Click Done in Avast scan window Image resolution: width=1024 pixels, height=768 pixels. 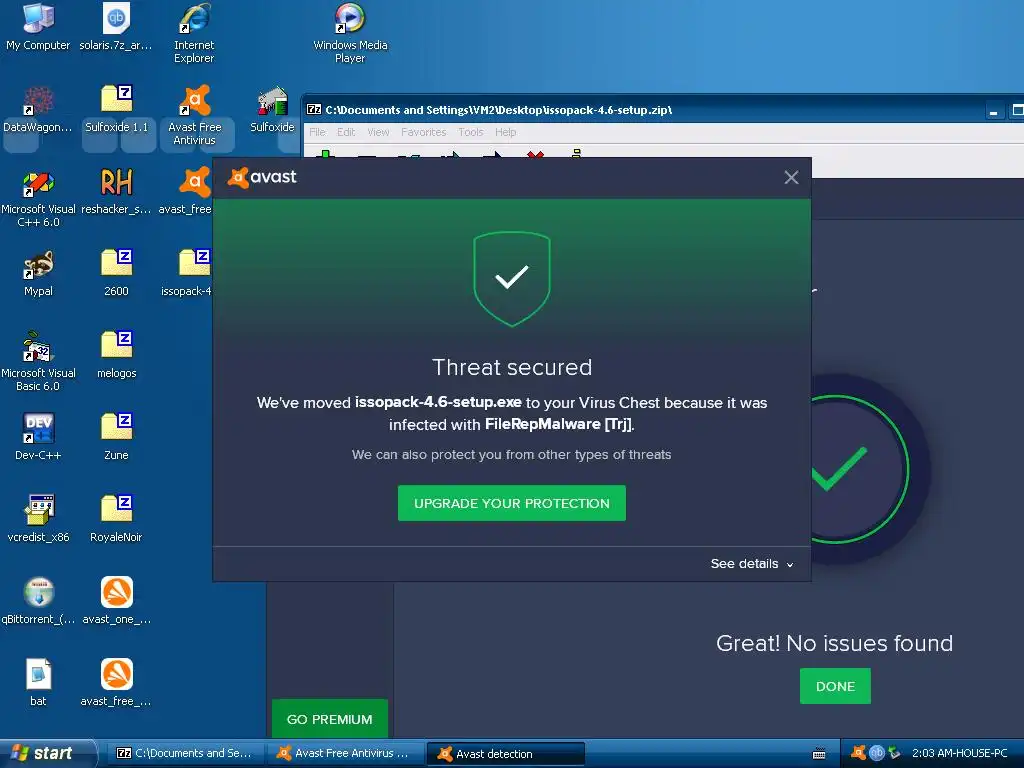(x=835, y=686)
